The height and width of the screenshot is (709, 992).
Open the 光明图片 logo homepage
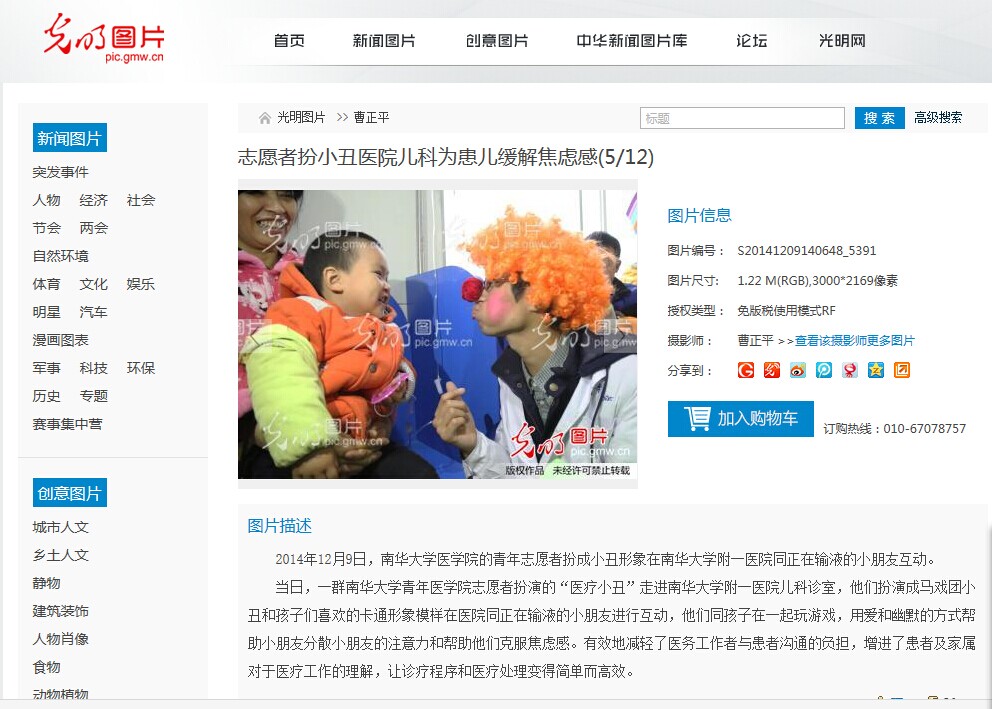[x=104, y=38]
